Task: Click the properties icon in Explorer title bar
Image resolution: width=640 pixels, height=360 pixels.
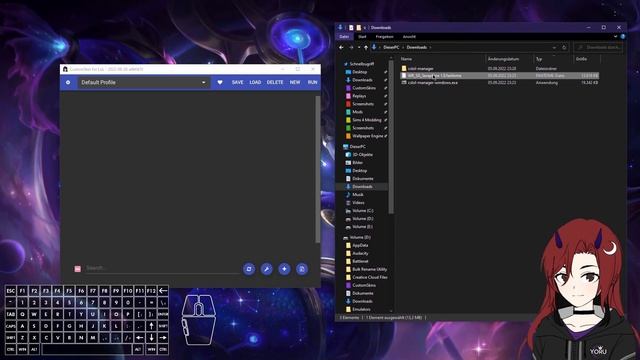Action: 351,28
